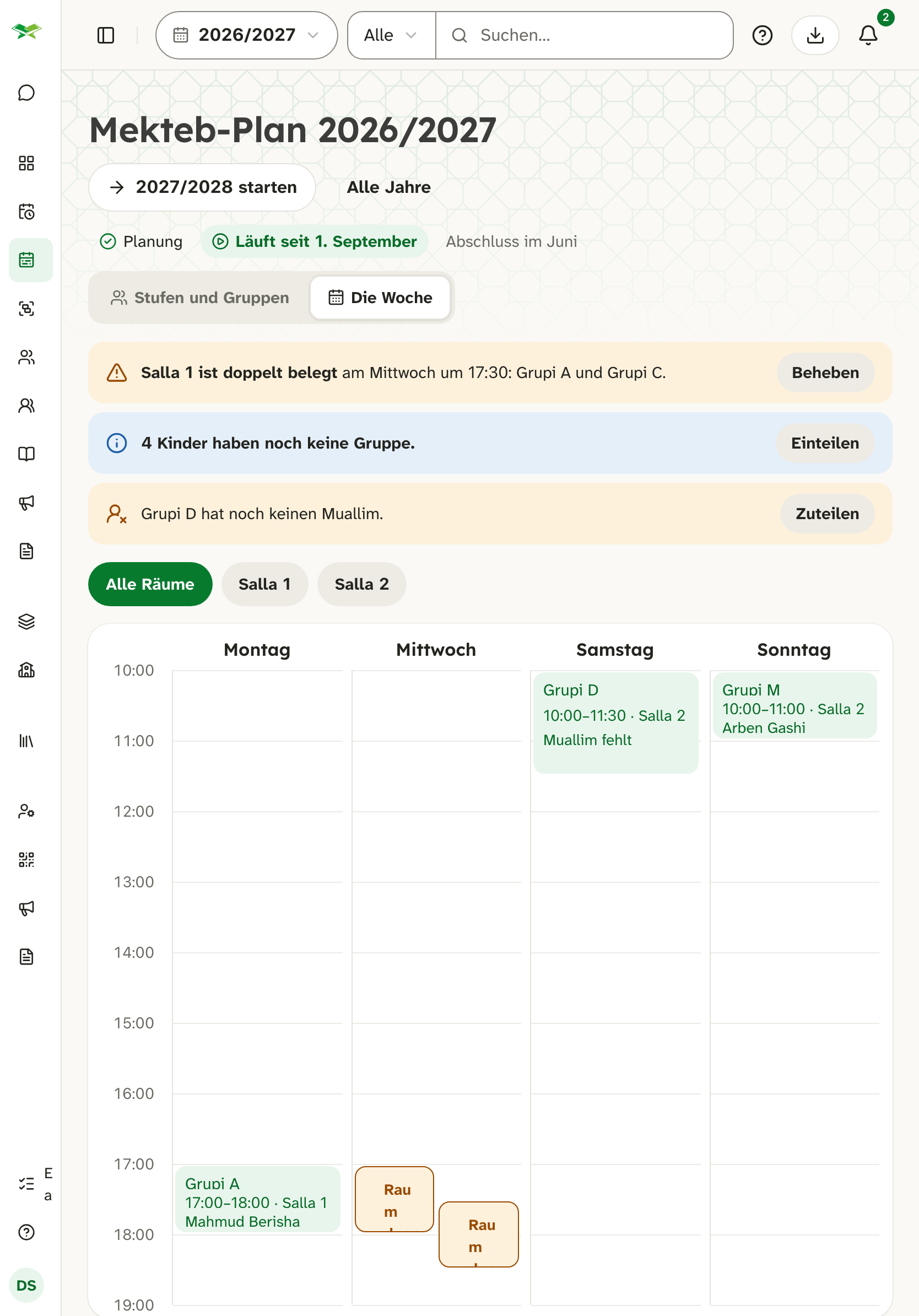Screen dimensions: 919x1316
Task: Filter schedule by Salla 2
Action: pos(361,584)
